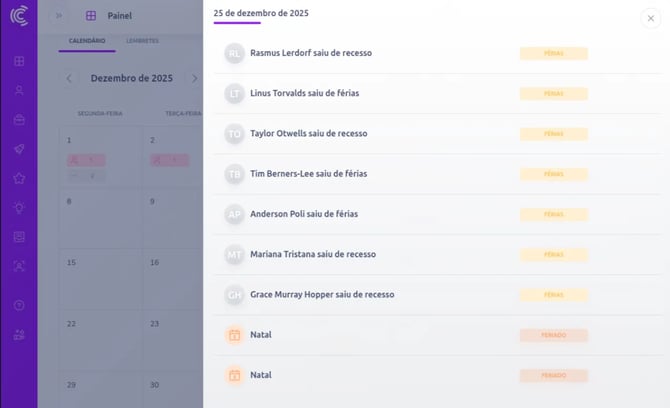This screenshot has height=408, width=670.
Task: Switch to the Lembretes tab
Action: [142, 40]
